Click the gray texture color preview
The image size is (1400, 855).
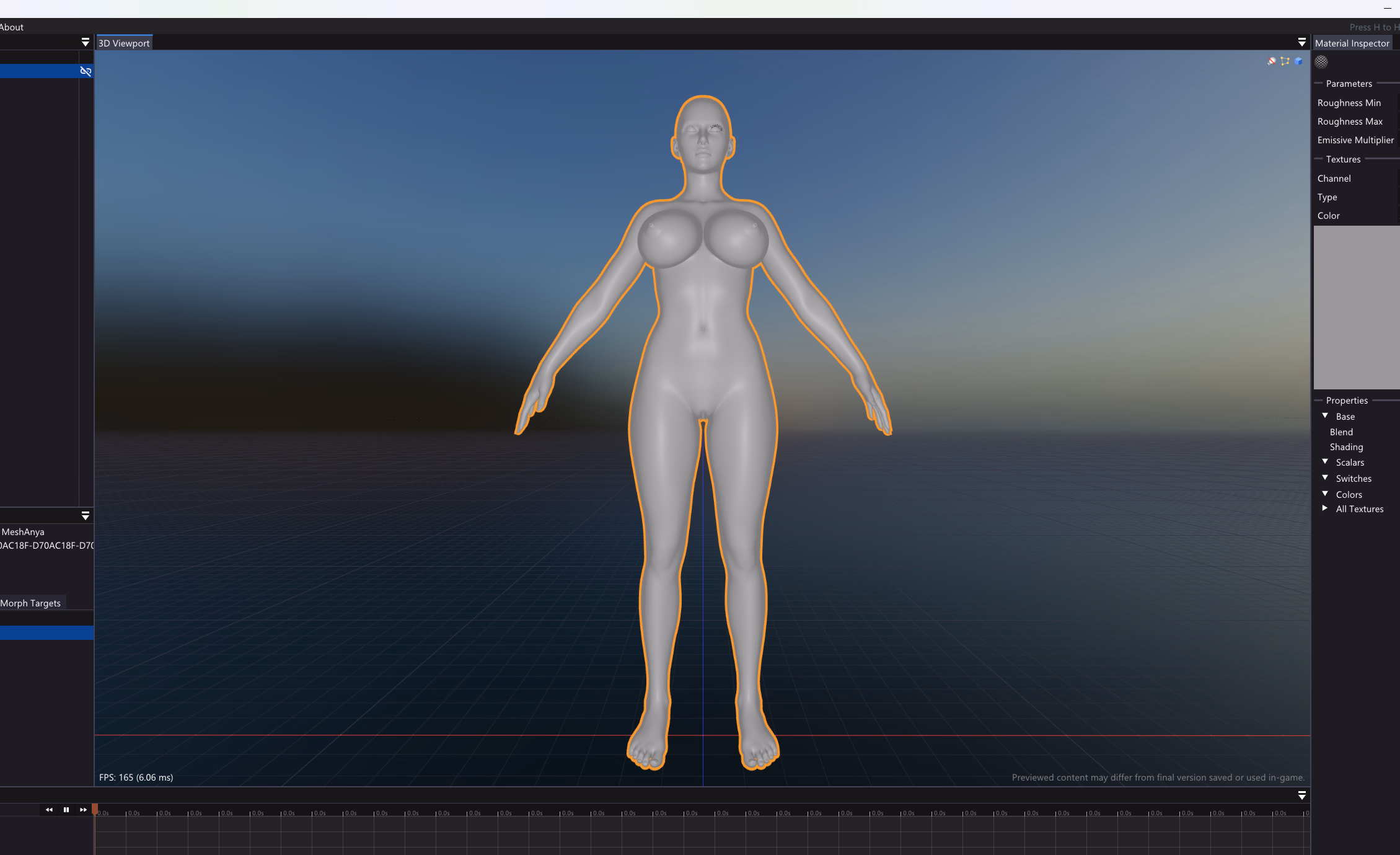pyautogui.click(x=1356, y=308)
